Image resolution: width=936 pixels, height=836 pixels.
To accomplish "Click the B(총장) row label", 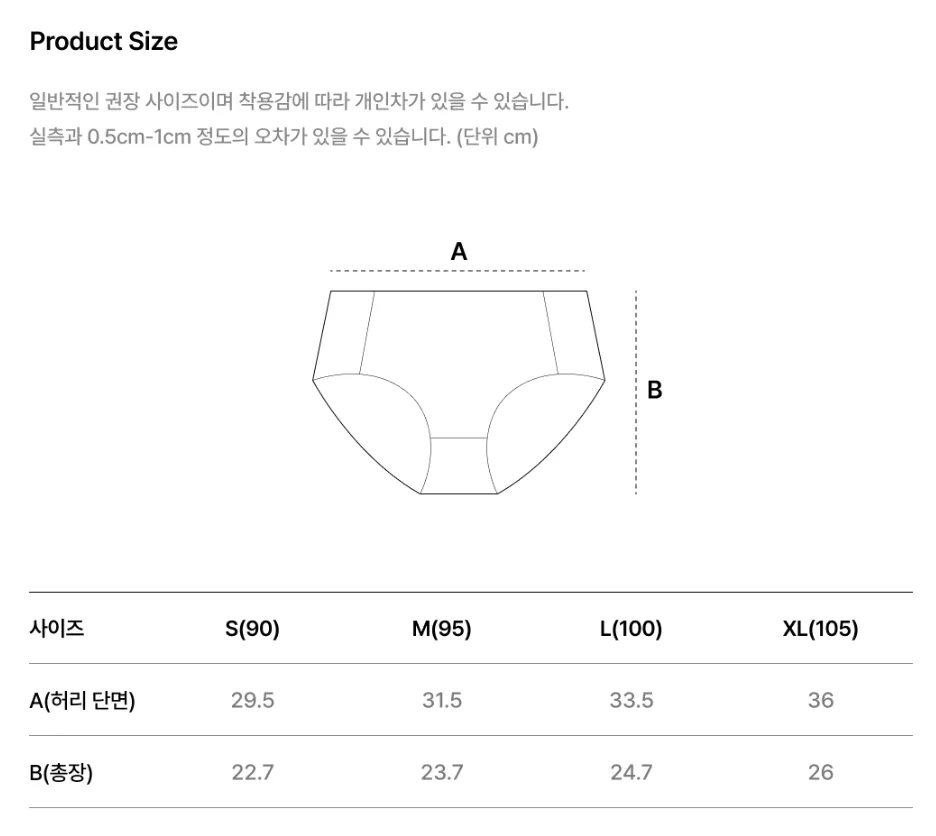I will [x=61, y=772].
